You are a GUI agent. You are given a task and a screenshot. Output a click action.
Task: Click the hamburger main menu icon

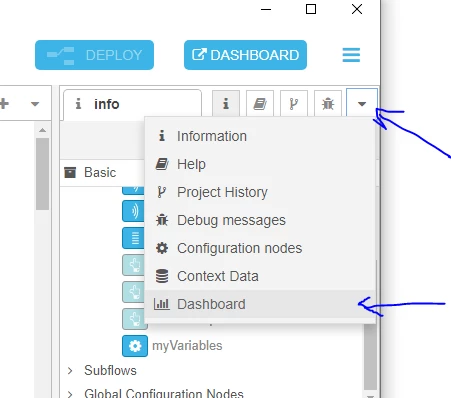[351, 55]
